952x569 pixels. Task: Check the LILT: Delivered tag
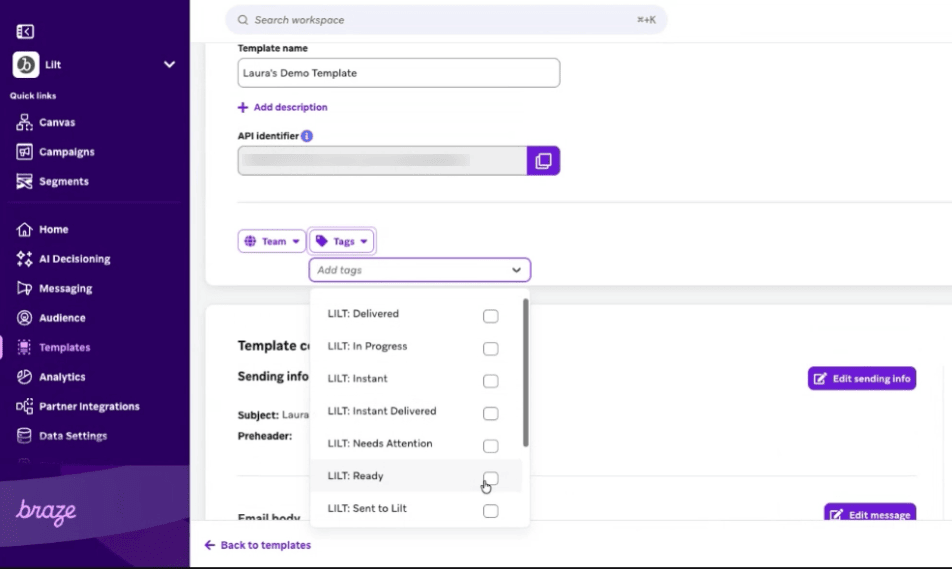[x=491, y=316]
